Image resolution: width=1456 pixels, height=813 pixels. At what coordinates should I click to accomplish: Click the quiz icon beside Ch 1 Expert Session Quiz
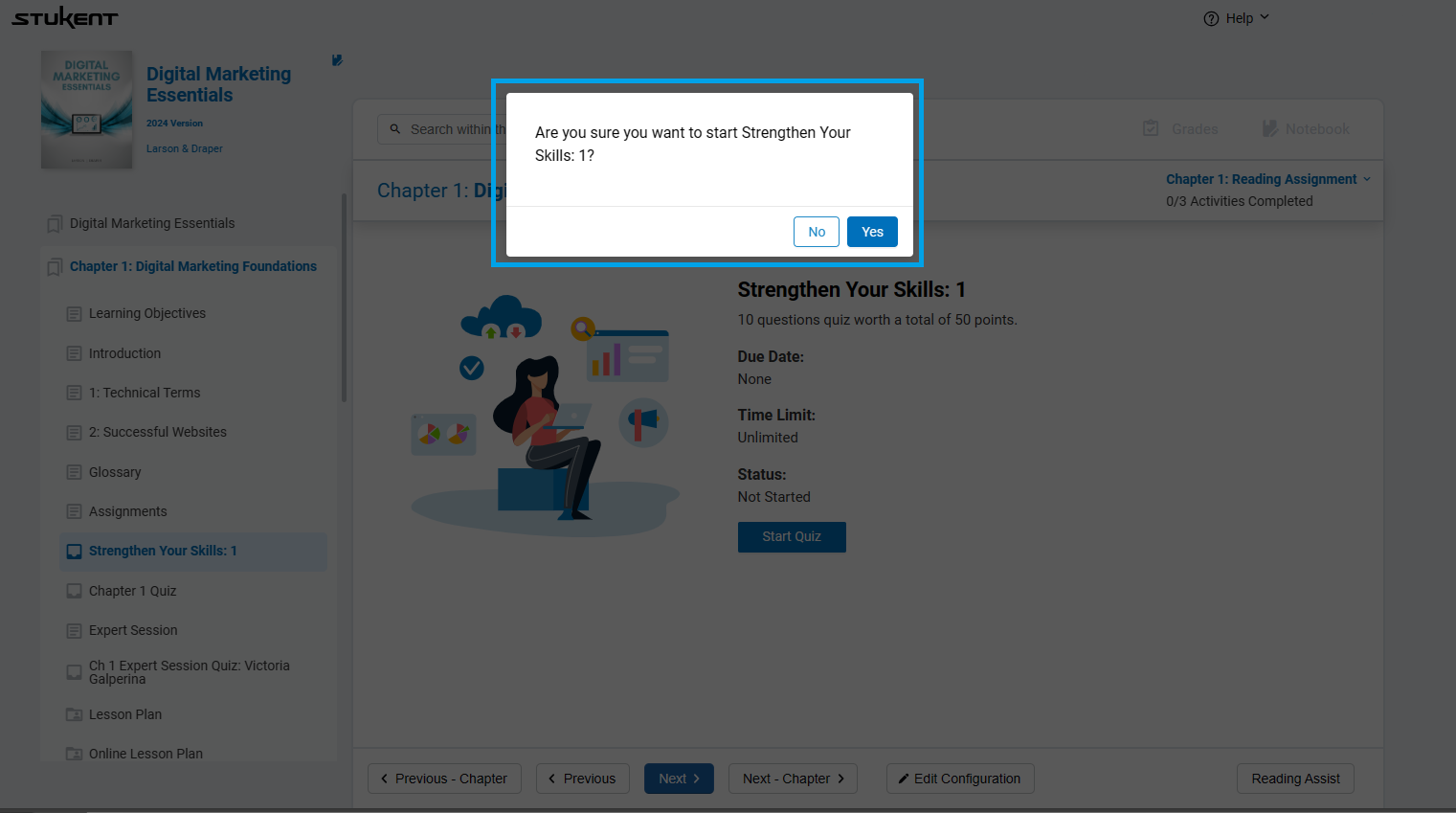(x=74, y=672)
